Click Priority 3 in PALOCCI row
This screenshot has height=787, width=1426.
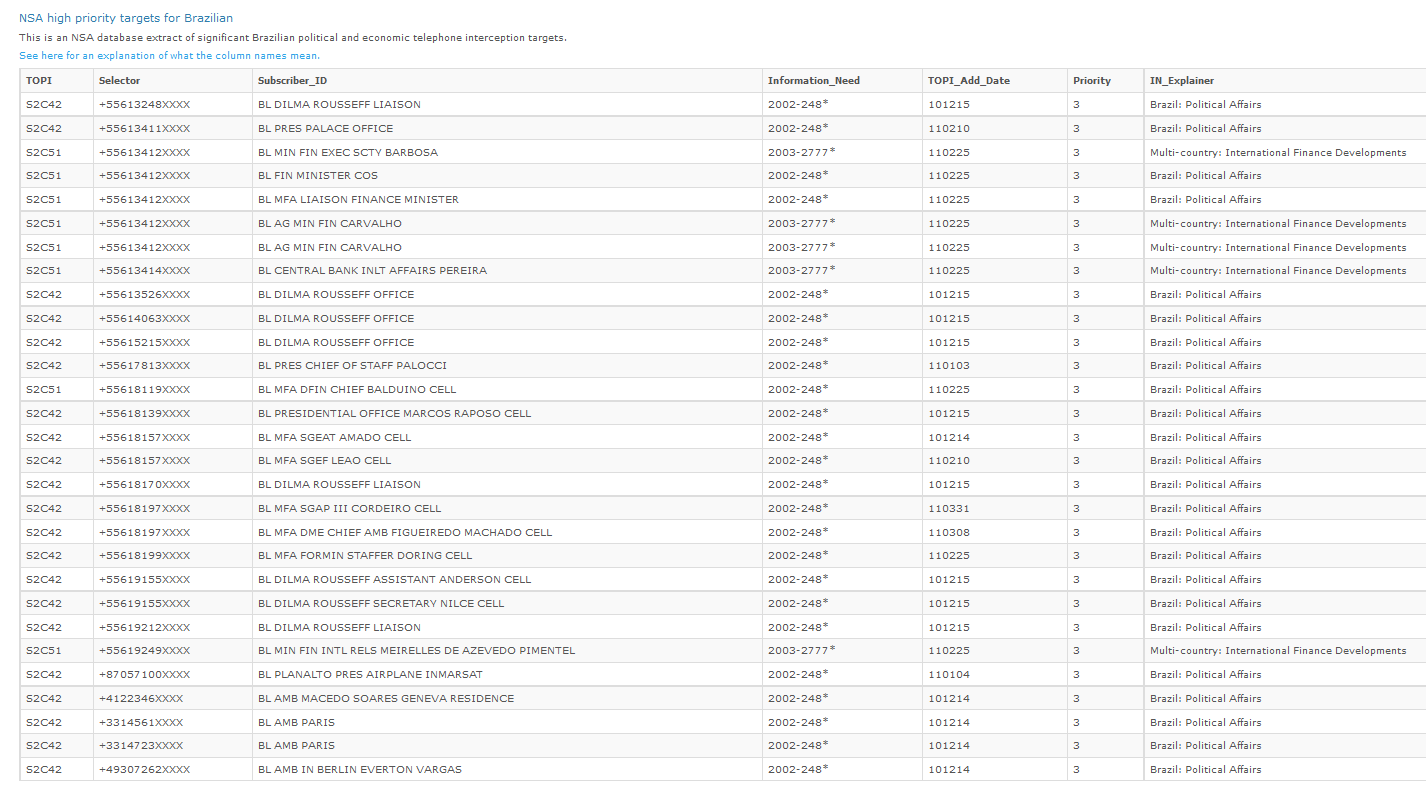pos(1105,366)
